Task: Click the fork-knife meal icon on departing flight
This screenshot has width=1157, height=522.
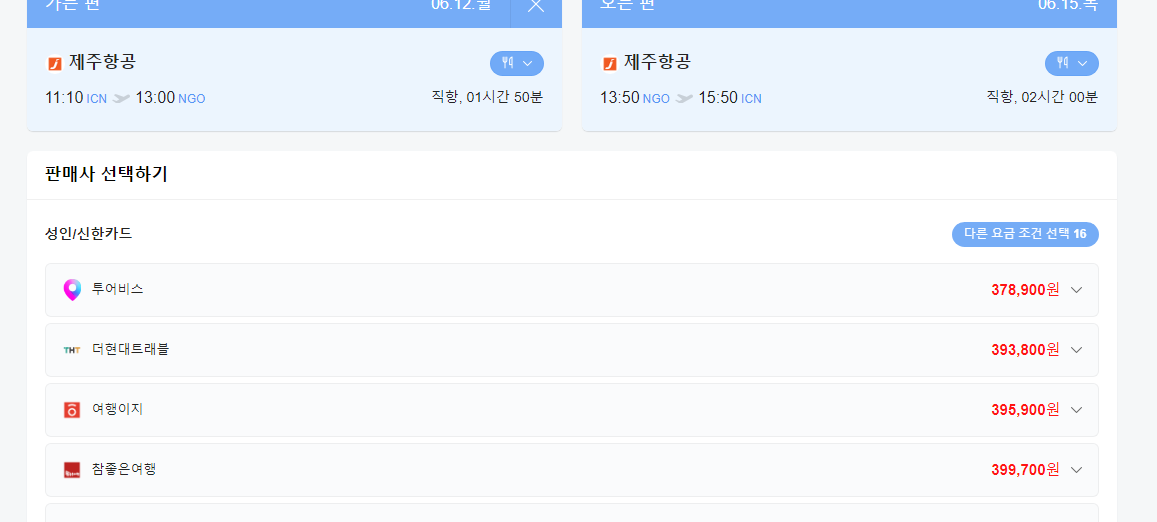Action: pos(508,63)
